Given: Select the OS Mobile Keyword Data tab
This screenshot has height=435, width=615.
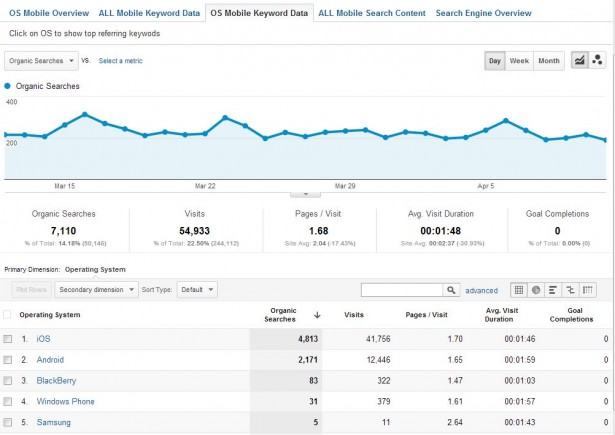Looking at the screenshot, I should [259, 13].
